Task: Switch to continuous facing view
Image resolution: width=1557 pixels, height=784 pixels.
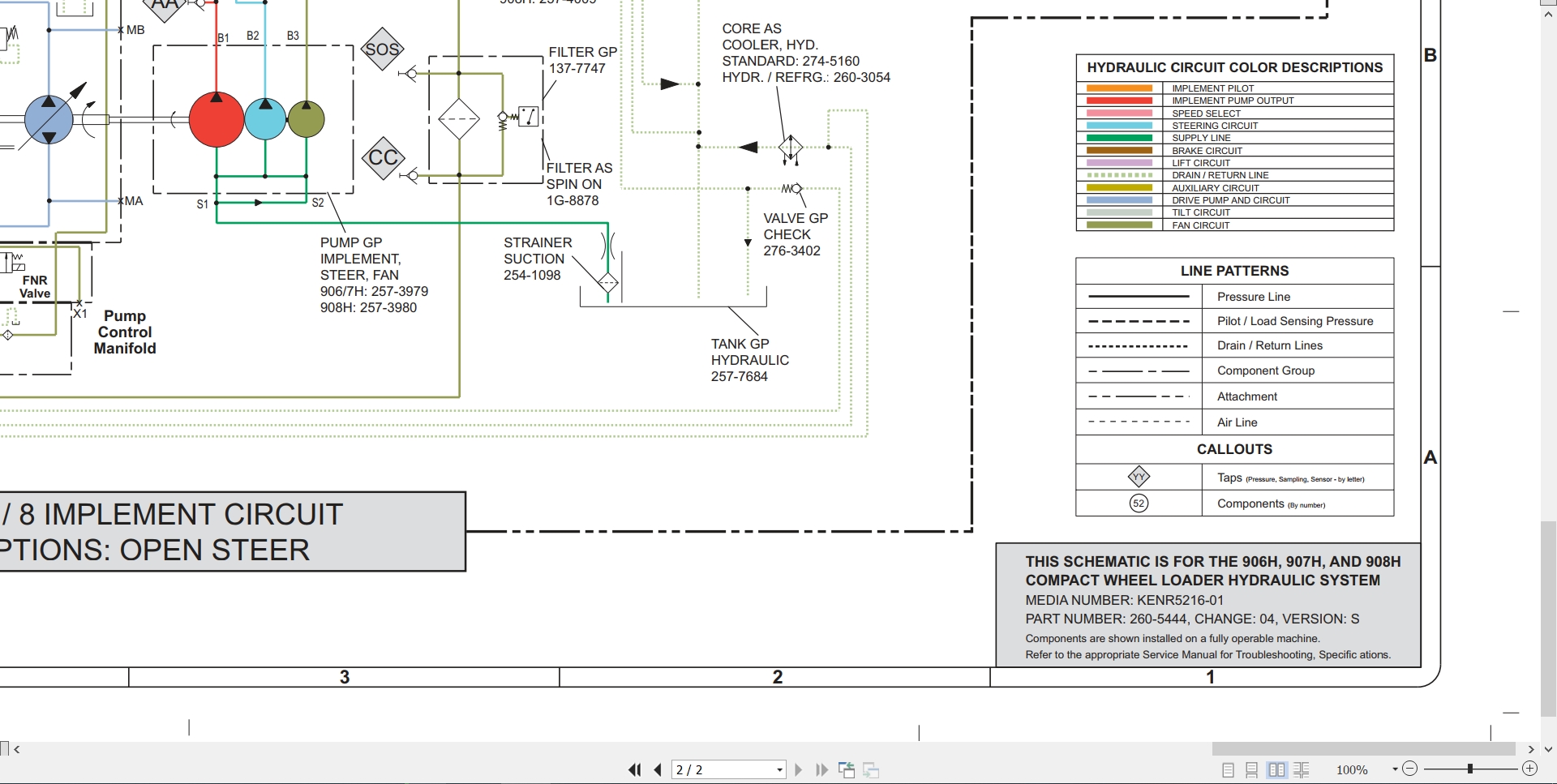Action: [x=1302, y=769]
